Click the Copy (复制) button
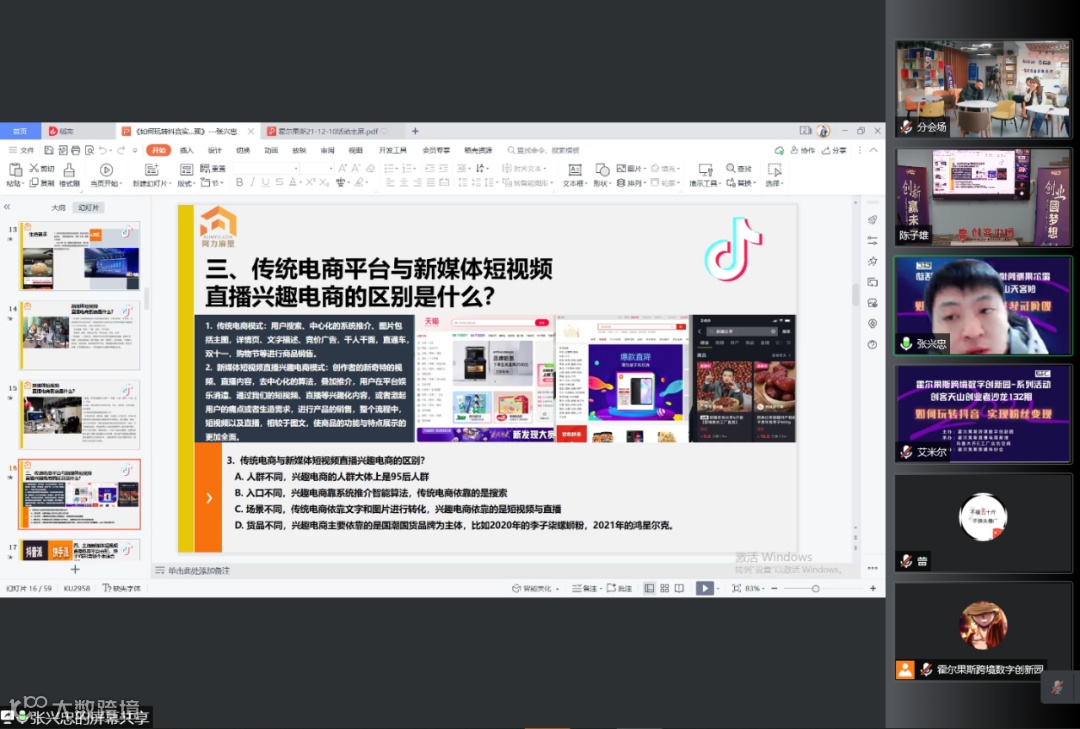The width and height of the screenshot is (1080, 729). [42, 183]
